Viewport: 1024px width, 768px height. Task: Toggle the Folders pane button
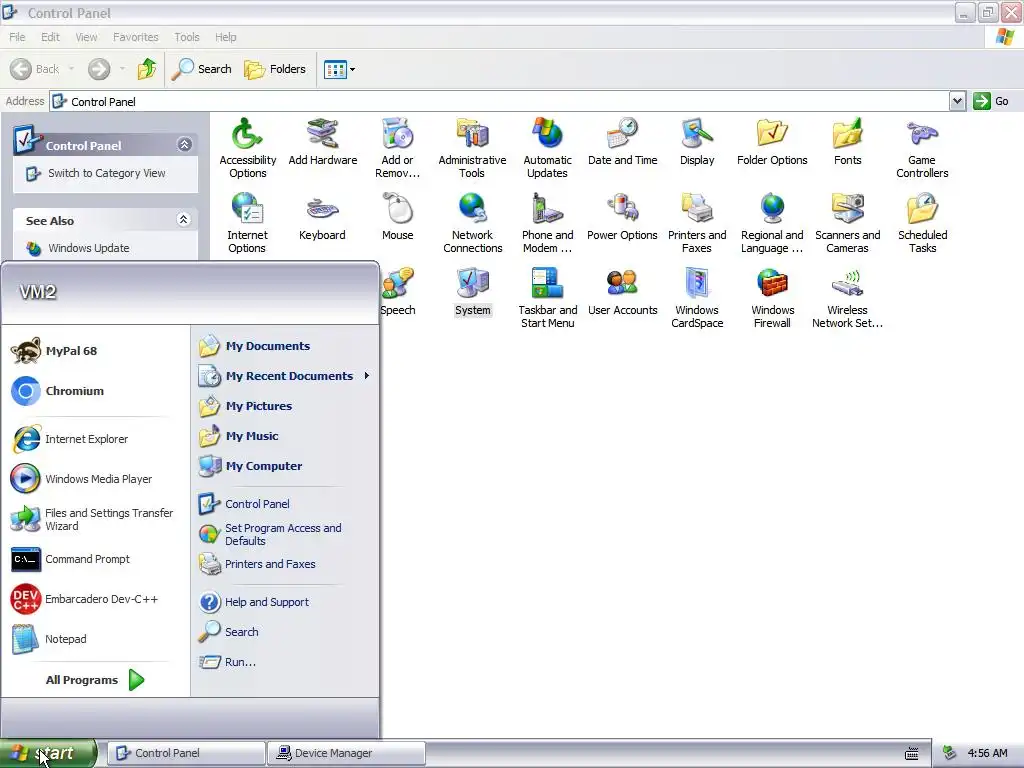[x=275, y=69]
